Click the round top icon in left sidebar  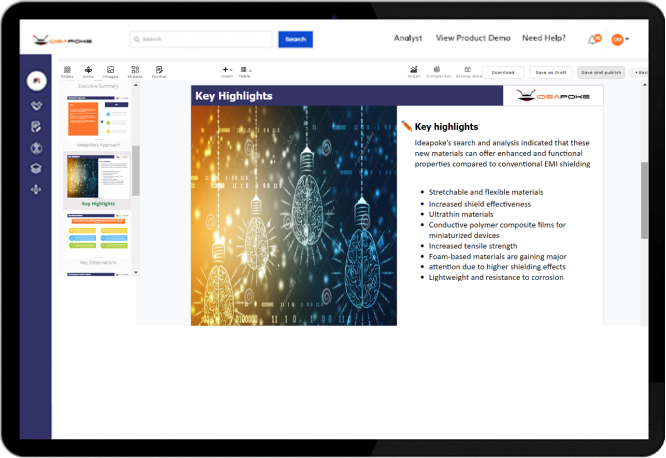(x=37, y=81)
